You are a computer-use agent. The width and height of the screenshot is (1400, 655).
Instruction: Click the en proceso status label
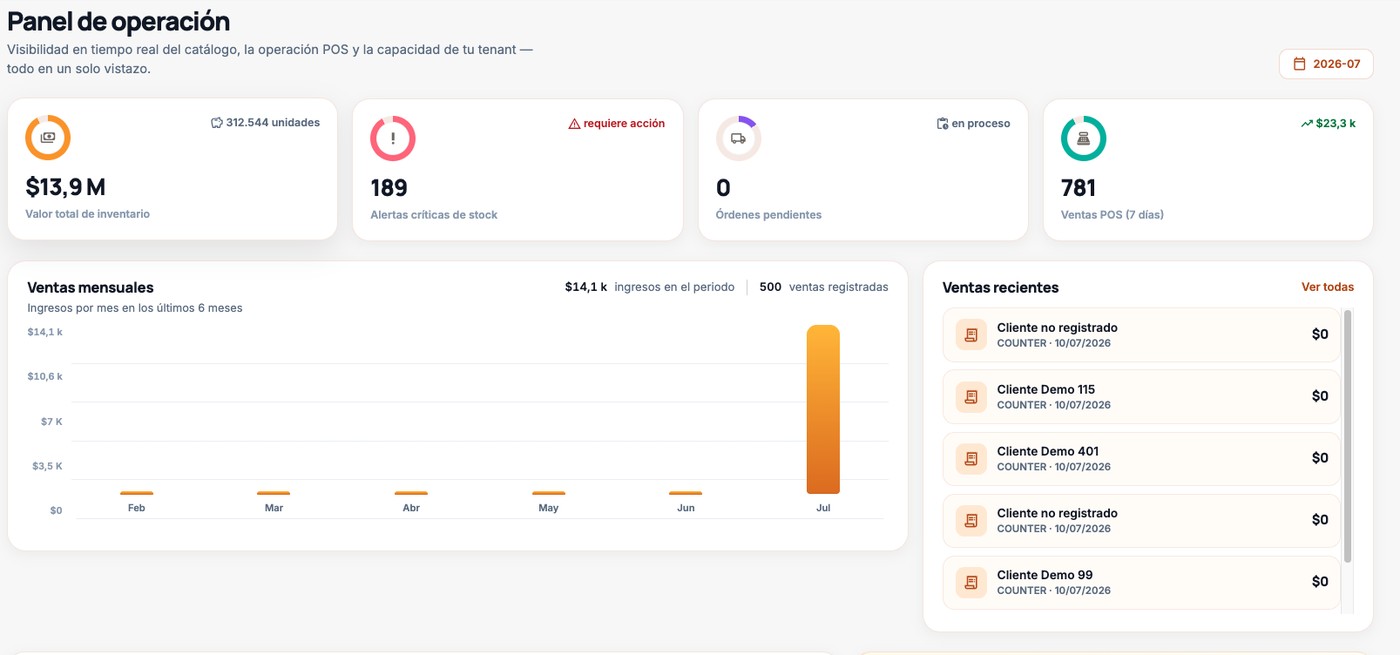(981, 124)
